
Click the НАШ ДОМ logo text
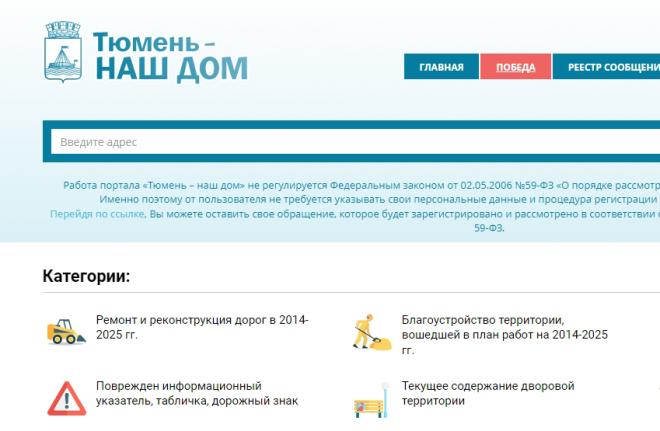click(170, 69)
